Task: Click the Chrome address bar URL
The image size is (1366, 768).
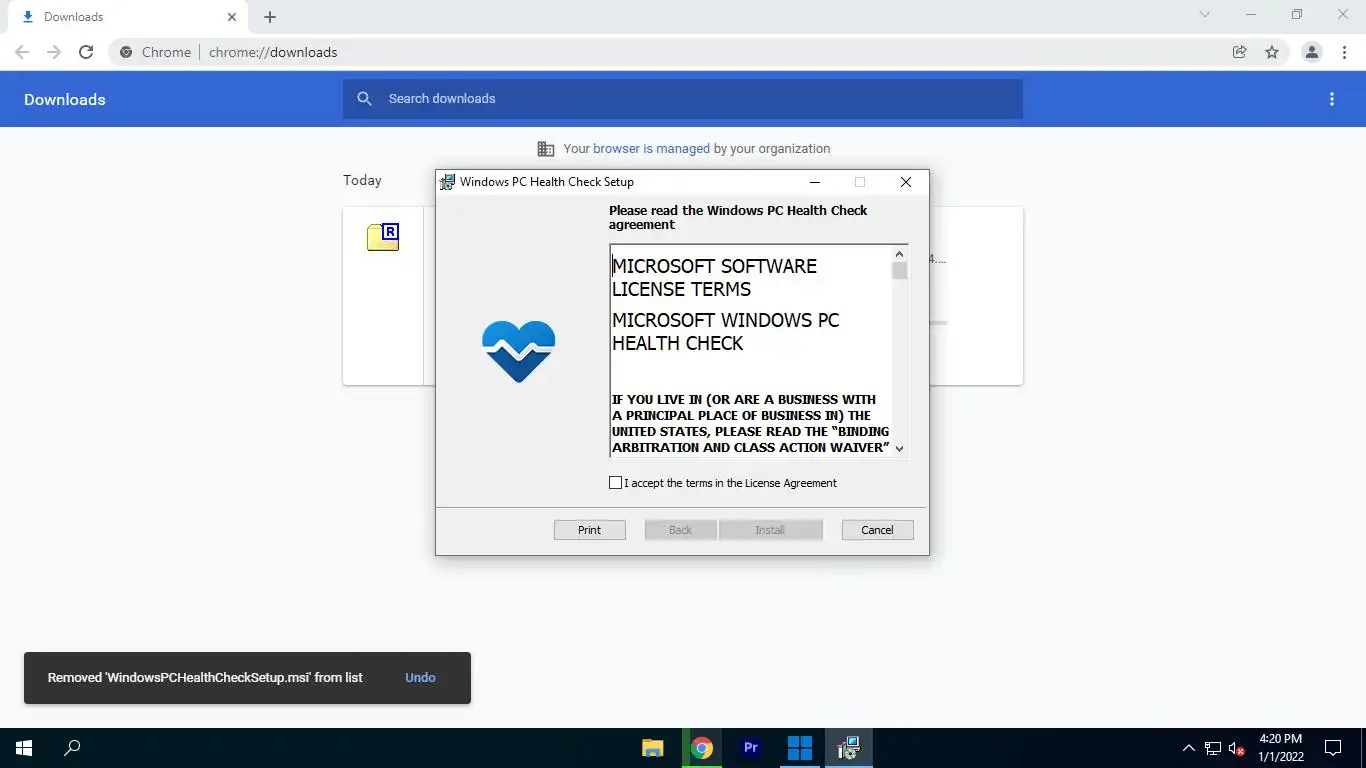Action: coord(273,52)
